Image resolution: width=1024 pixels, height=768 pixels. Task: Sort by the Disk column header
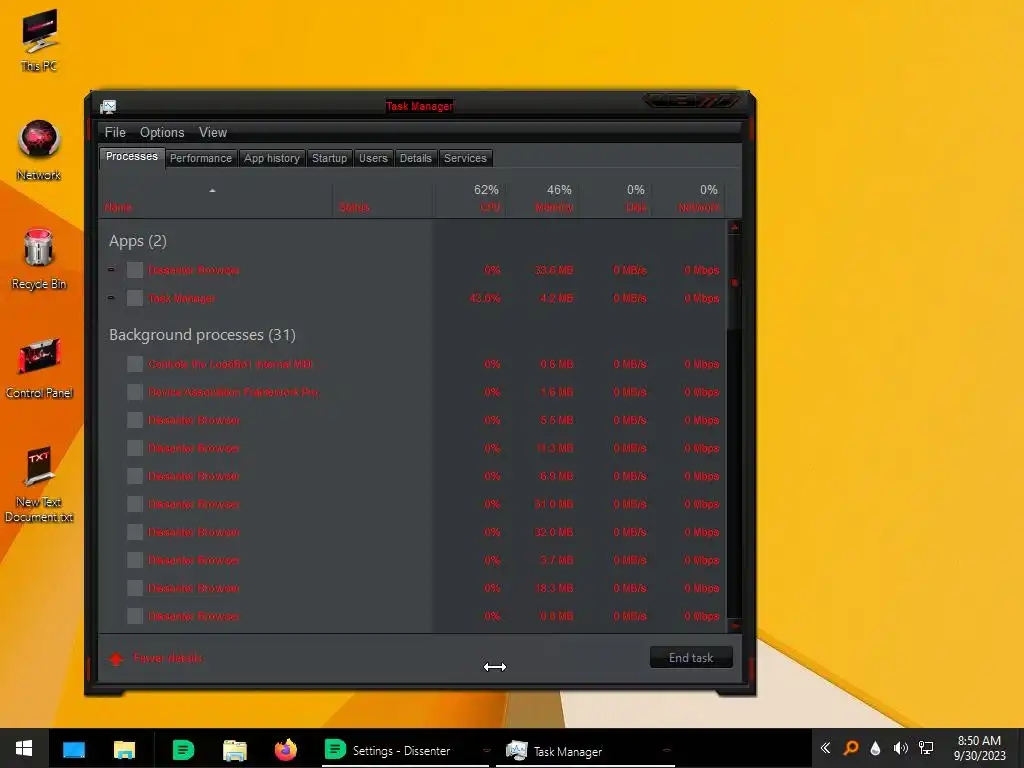click(x=615, y=199)
